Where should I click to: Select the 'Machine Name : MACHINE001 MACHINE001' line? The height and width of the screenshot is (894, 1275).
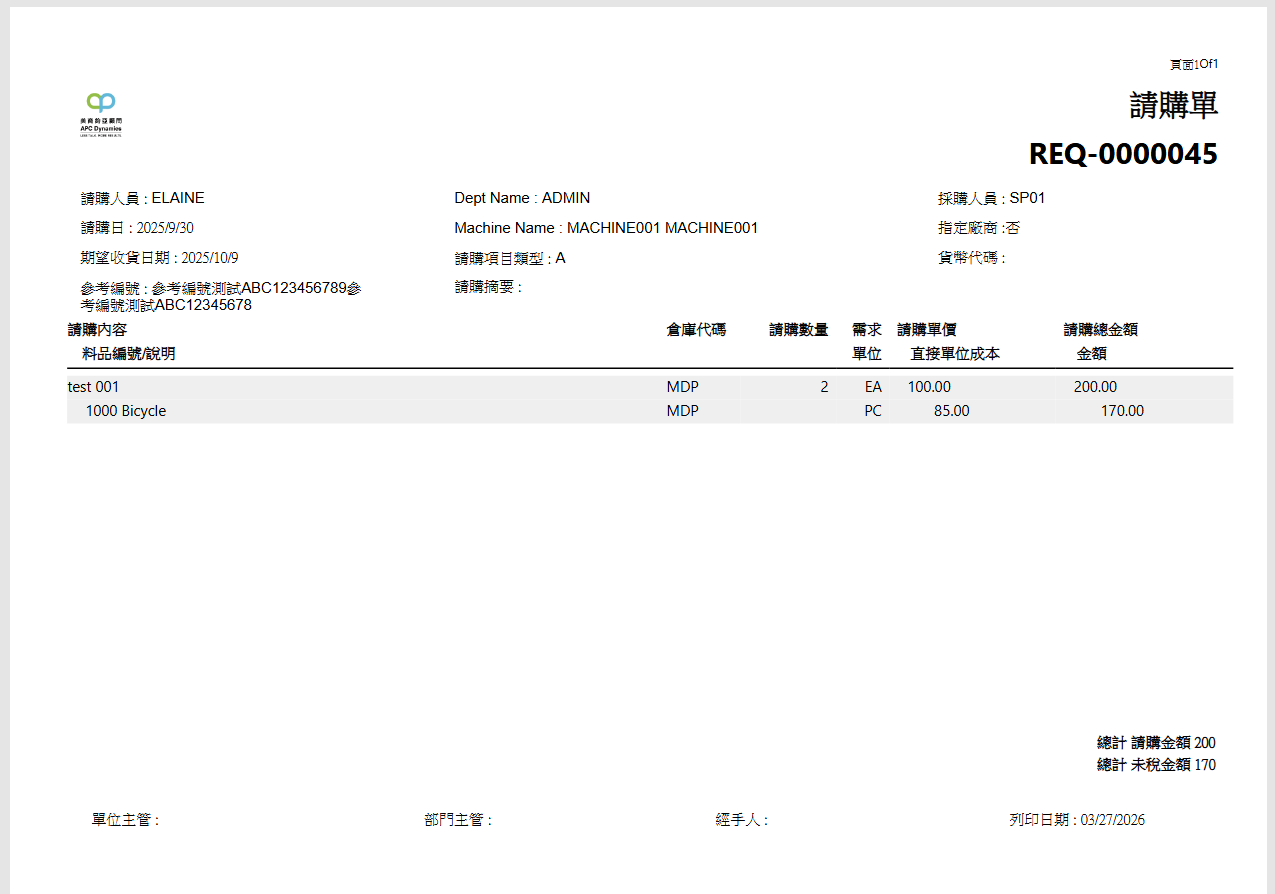click(x=606, y=228)
